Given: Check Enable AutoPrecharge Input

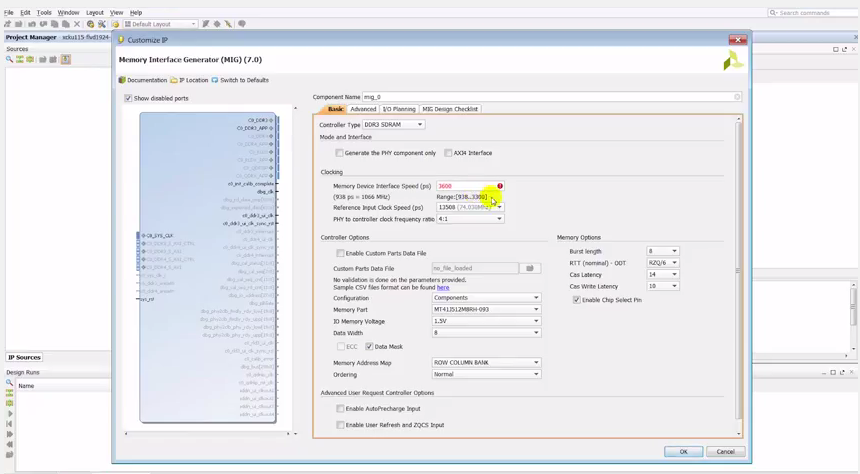Looking at the screenshot, I should point(341,409).
